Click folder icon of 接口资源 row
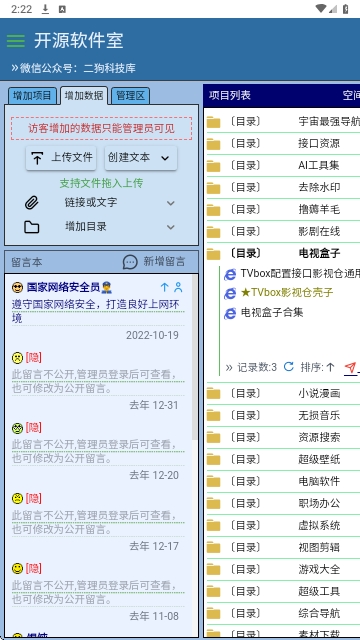360x640 pixels. point(213,144)
